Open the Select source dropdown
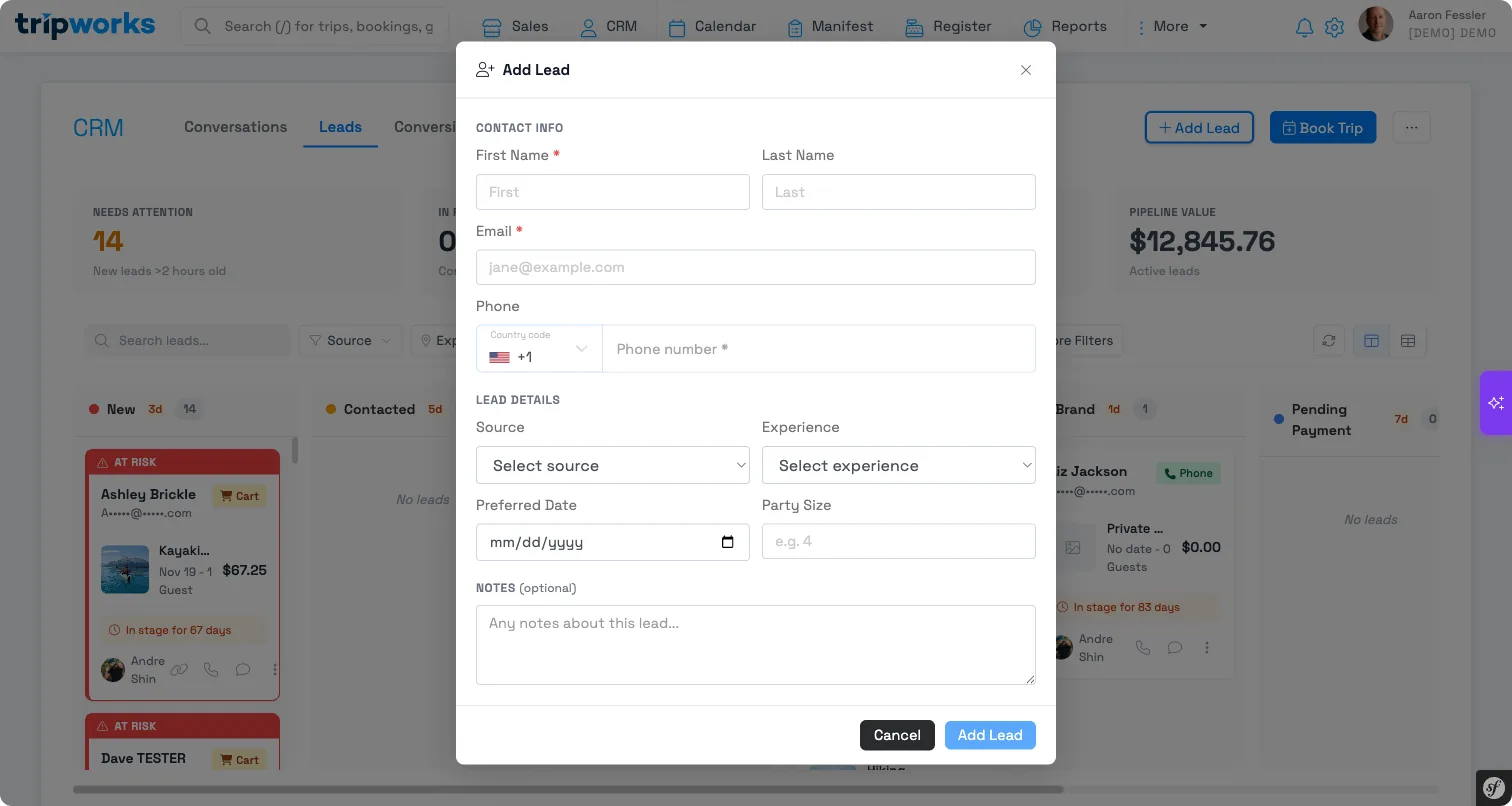This screenshot has width=1512, height=806. click(612, 465)
